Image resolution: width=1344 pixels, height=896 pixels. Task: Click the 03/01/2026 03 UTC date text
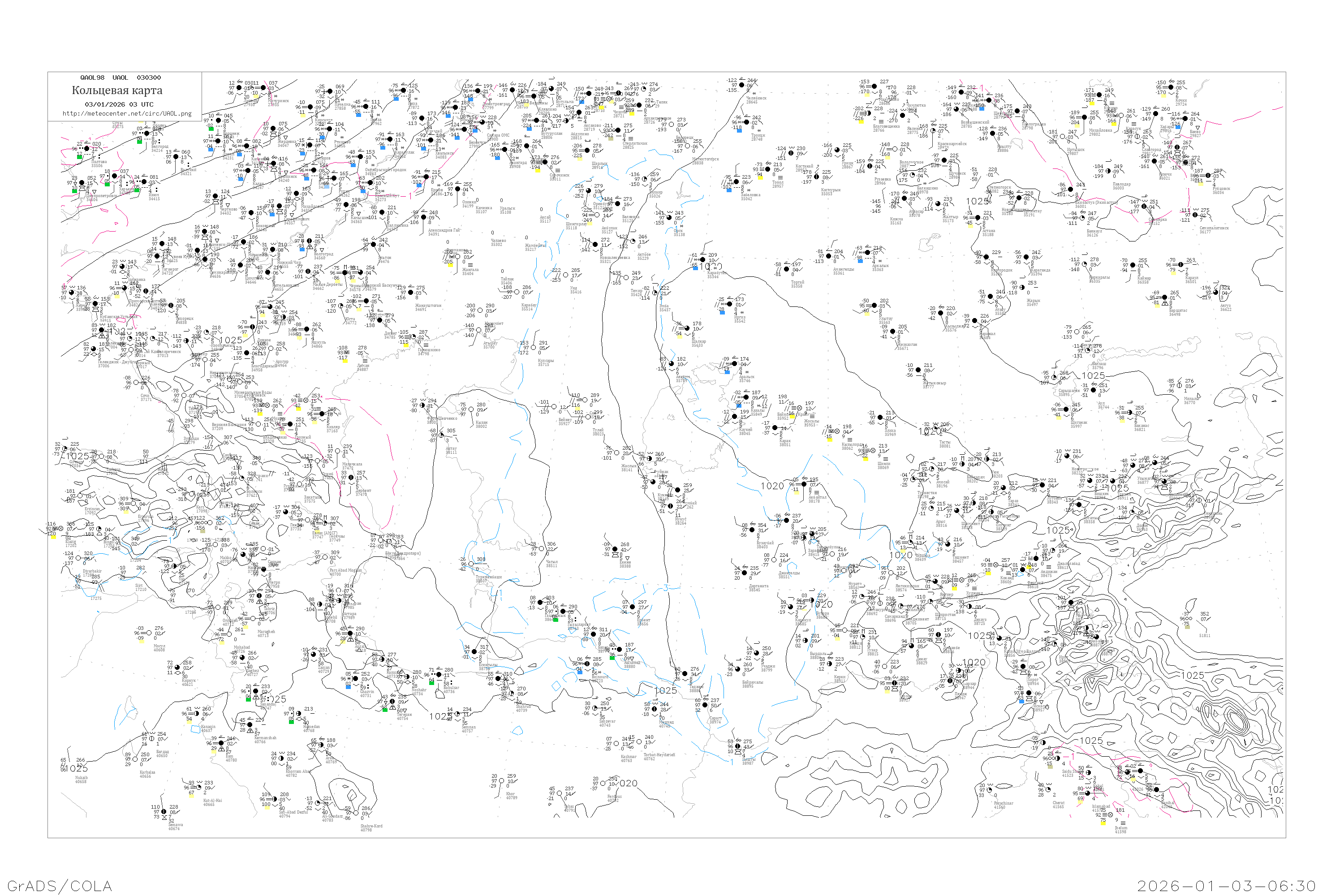119,104
